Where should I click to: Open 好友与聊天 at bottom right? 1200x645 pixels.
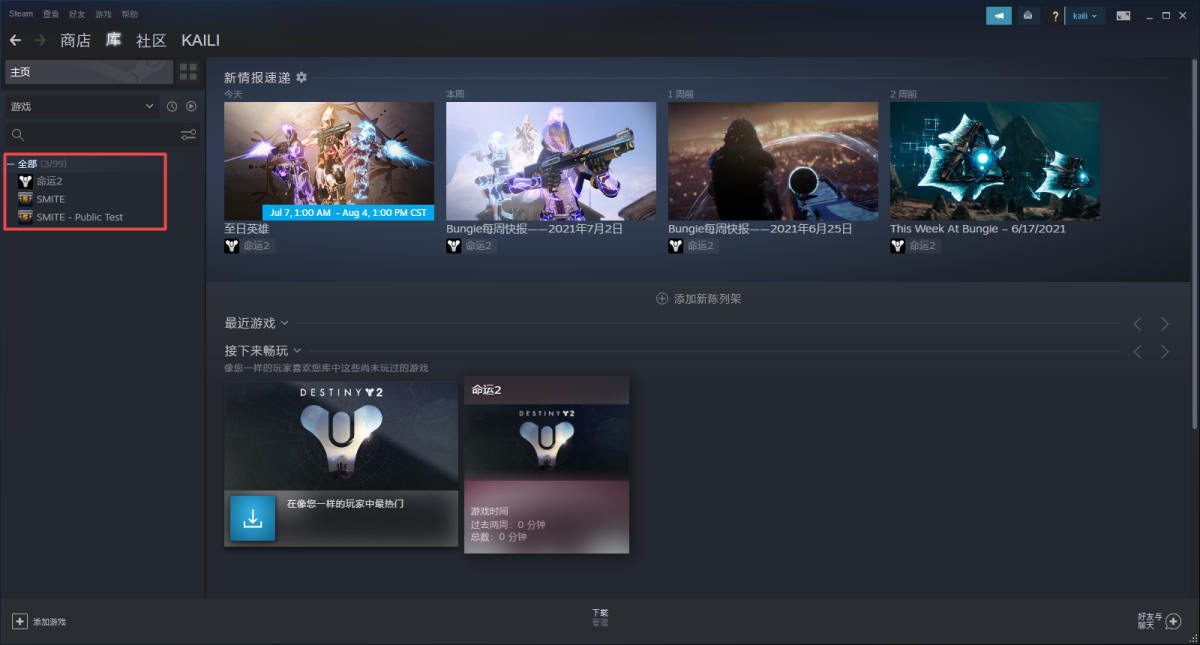pos(1149,621)
